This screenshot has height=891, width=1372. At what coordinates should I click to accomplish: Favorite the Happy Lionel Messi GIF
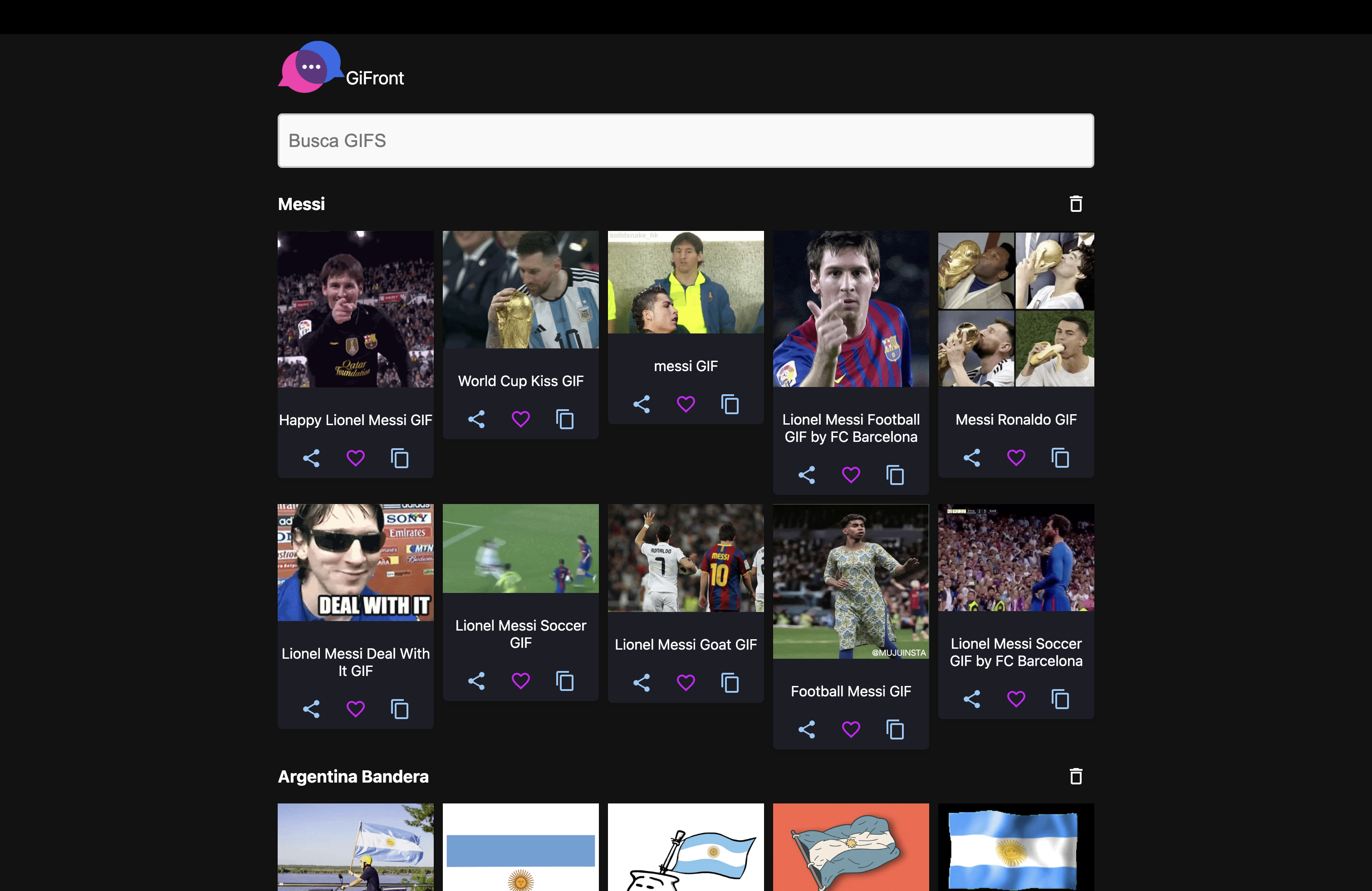pyautogui.click(x=356, y=458)
